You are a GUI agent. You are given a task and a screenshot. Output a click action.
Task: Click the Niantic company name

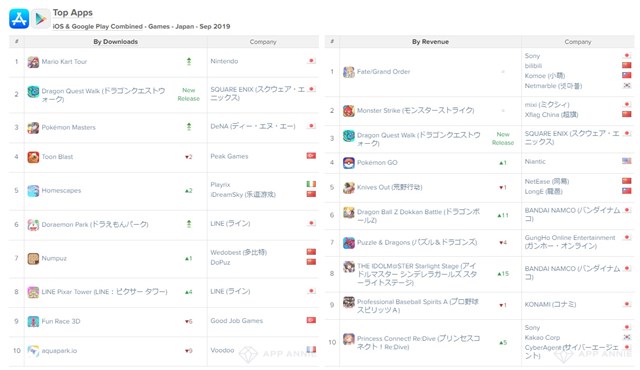[x=535, y=162]
